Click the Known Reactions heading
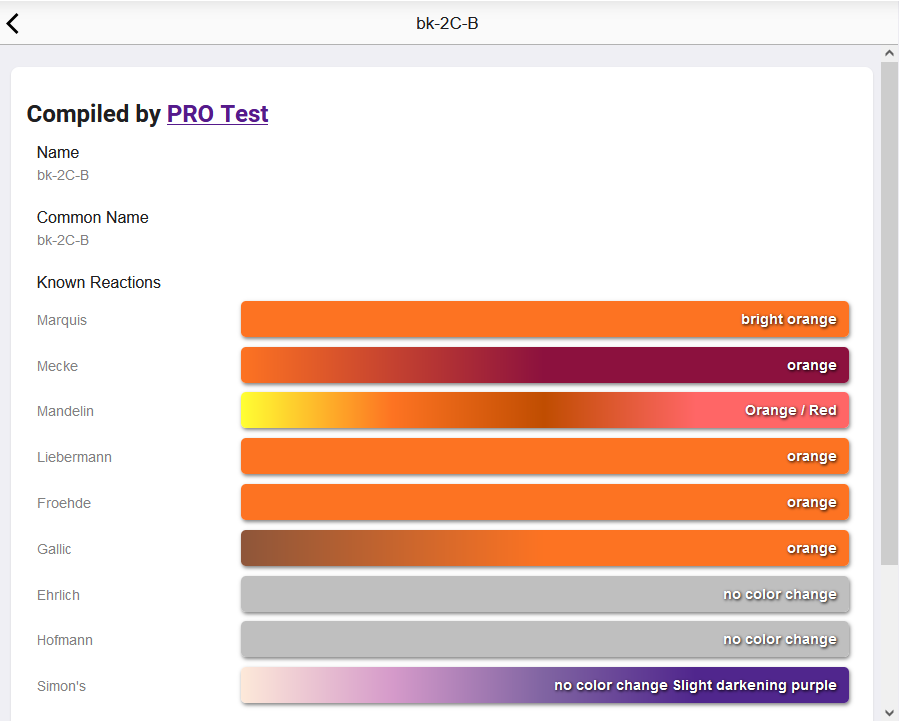This screenshot has height=721, width=899. coord(99,282)
